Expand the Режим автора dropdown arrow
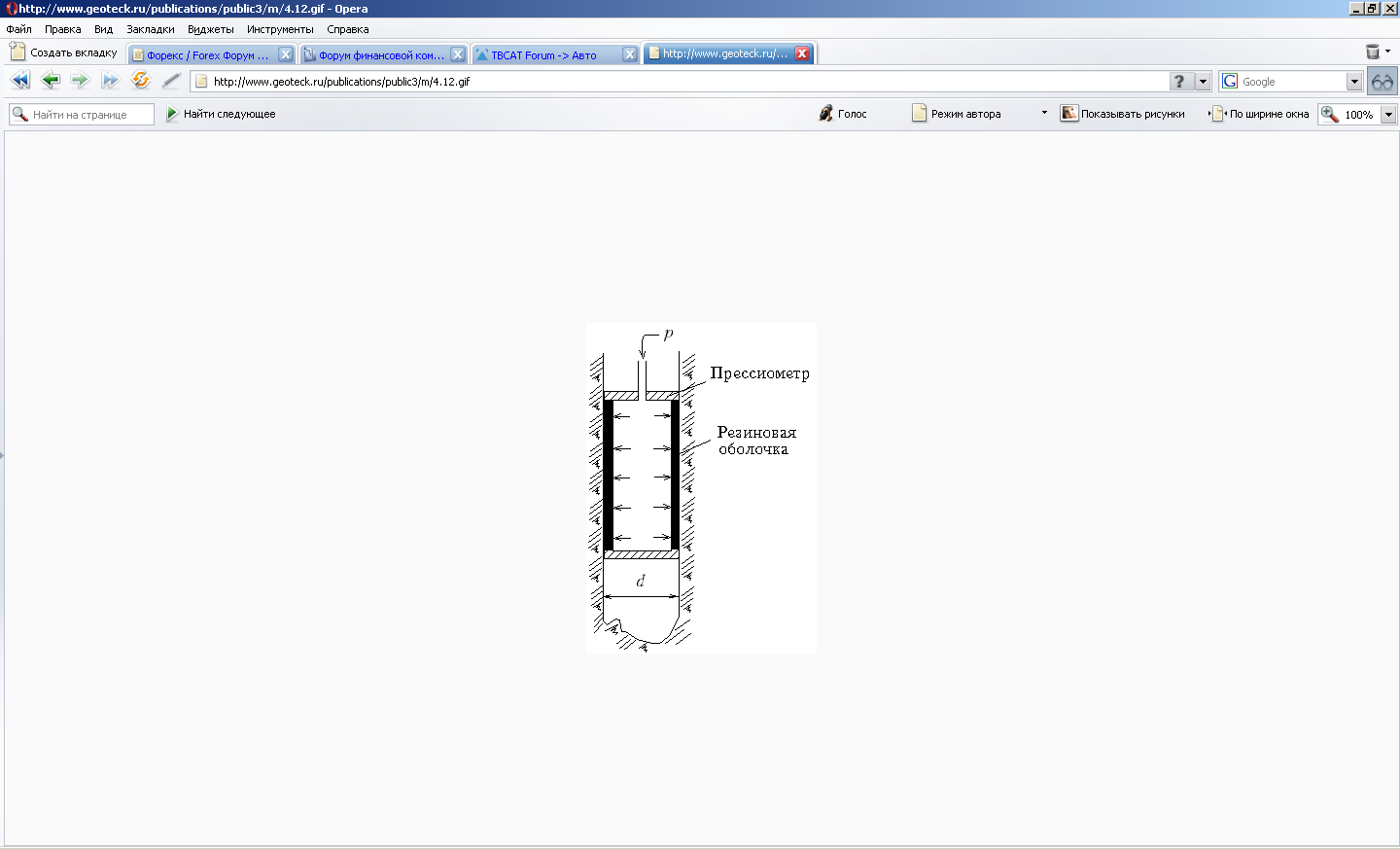1400x850 pixels. coord(1044,113)
